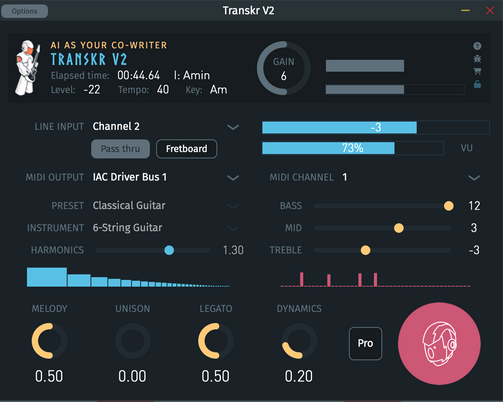Click the 73% VU meter bar
Image resolution: width=503 pixels, height=402 pixels.
tap(353, 148)
